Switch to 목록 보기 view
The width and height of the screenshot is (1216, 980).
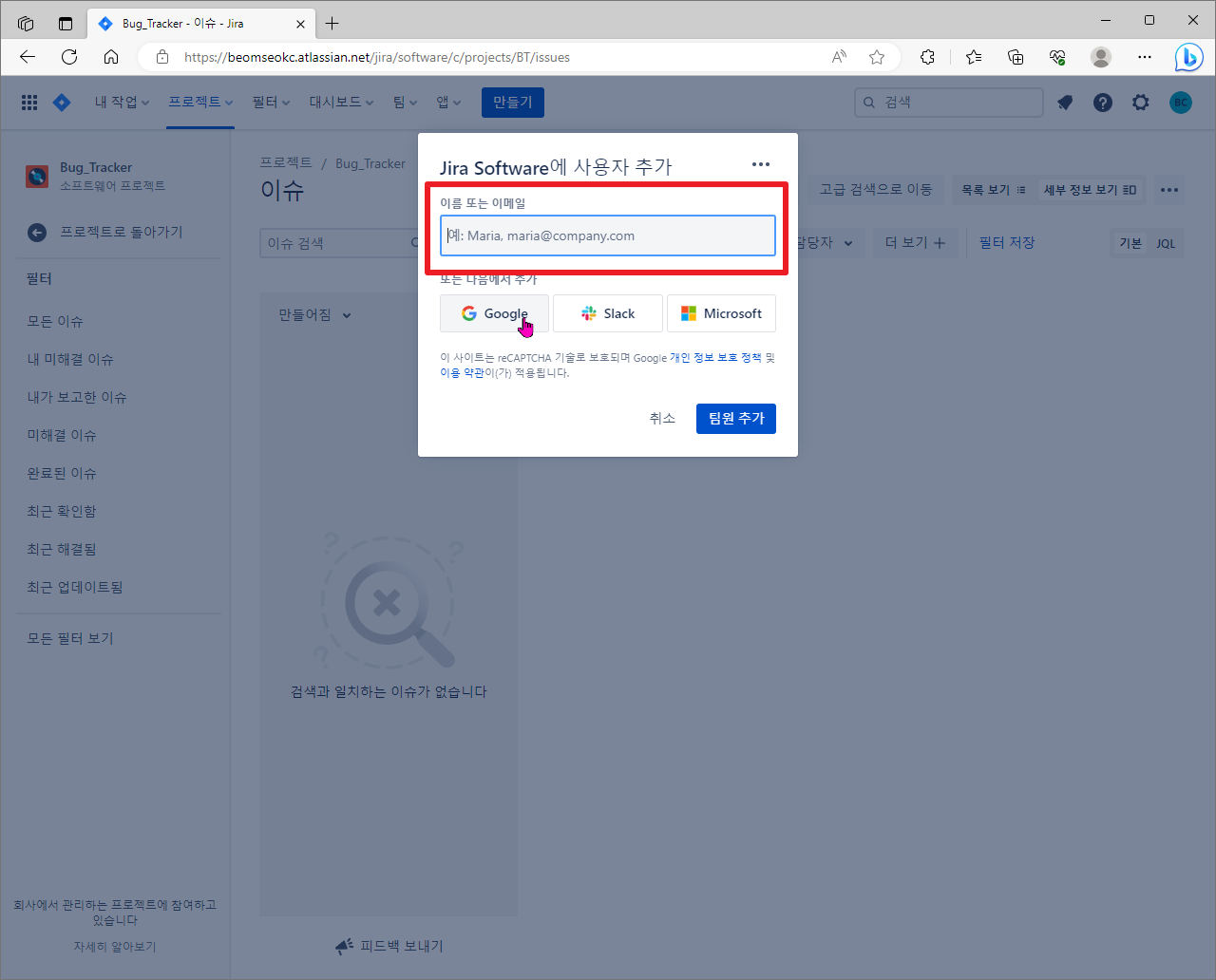click(x=994, y=190)
